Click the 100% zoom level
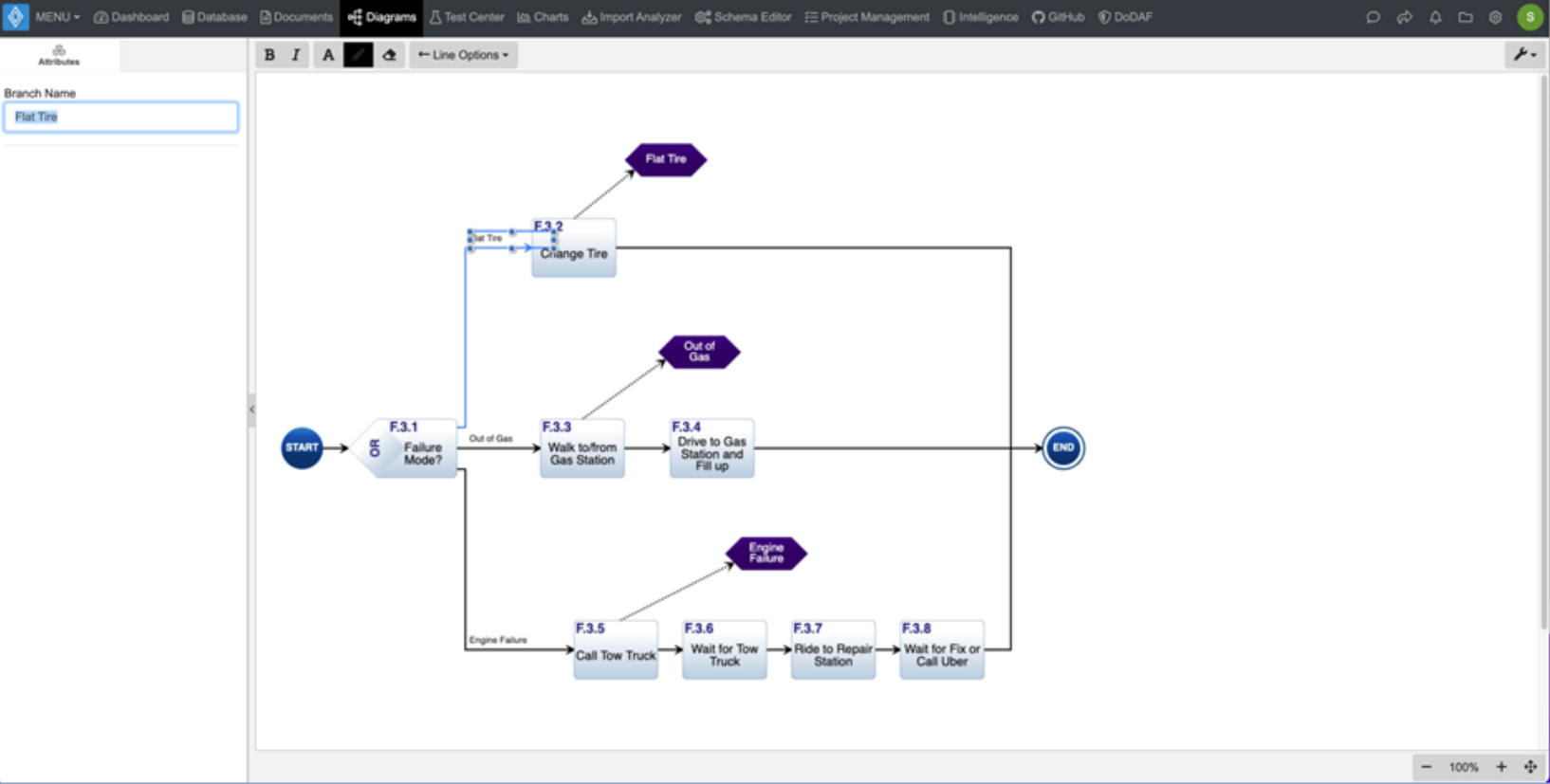The image size is (1550, 784). pos(1464,767)
